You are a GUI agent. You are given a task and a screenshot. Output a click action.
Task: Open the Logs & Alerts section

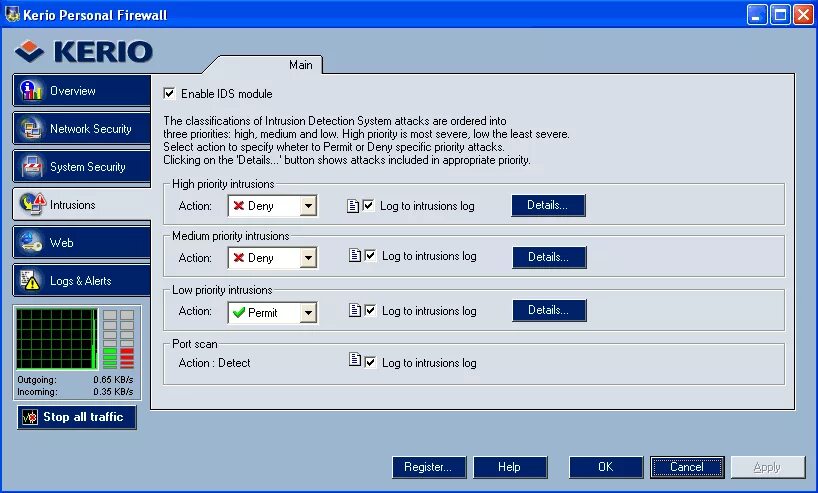tap(81, 281)
